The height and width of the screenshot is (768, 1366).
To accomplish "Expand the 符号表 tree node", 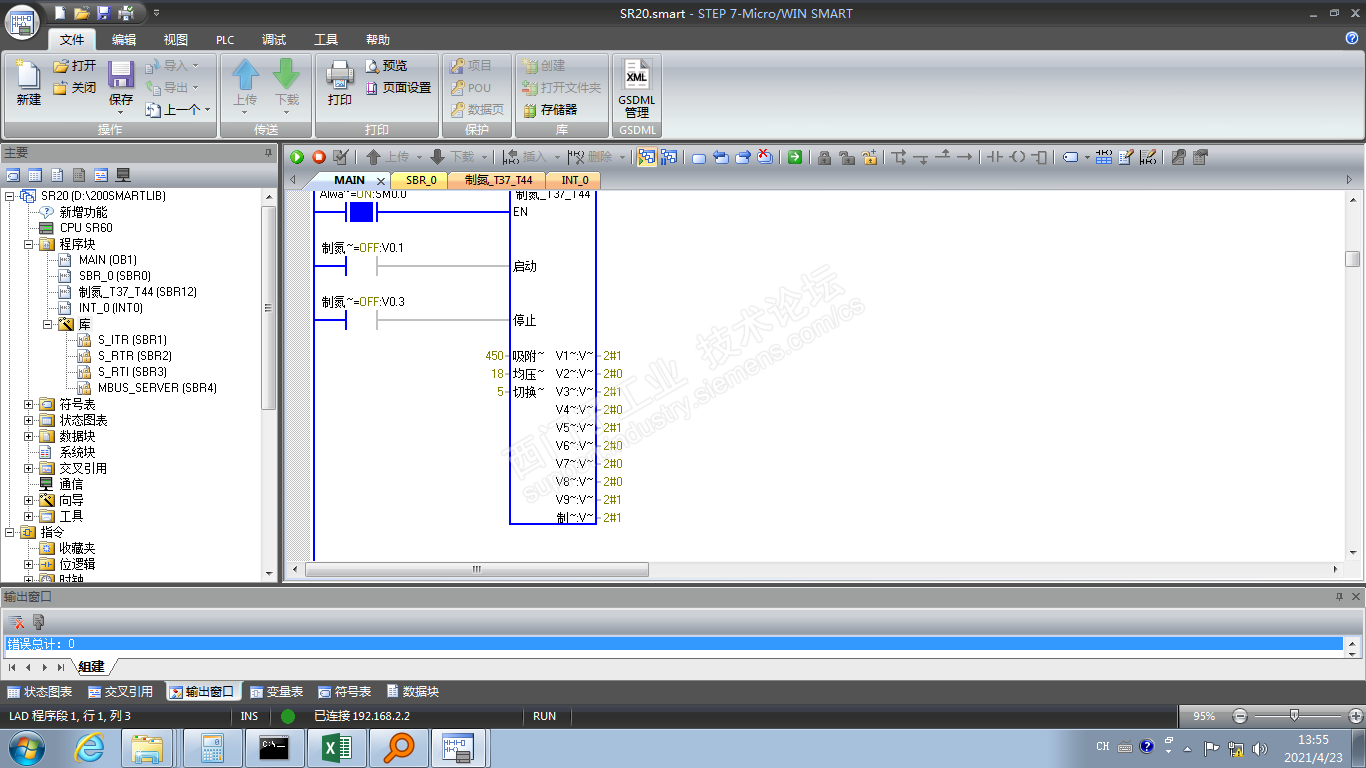I will (x=29, y=404).
